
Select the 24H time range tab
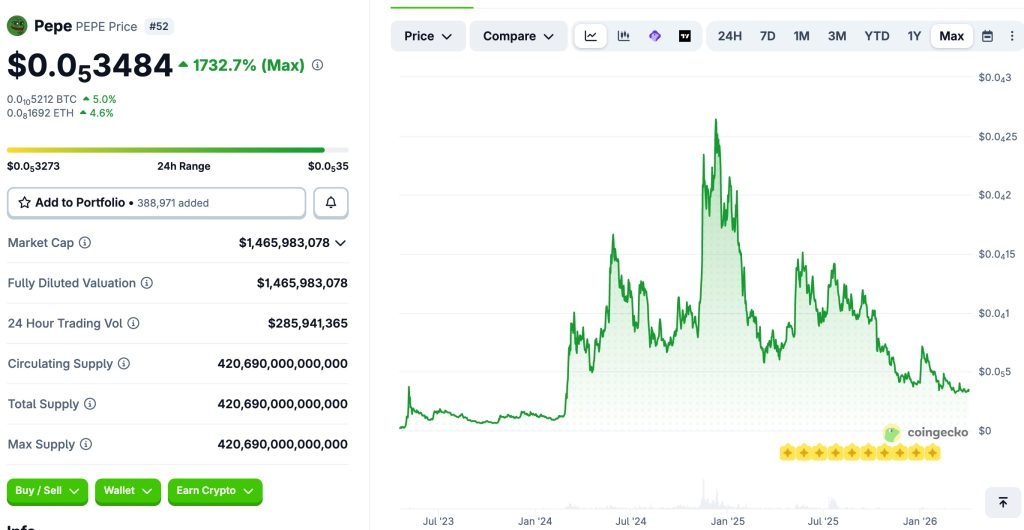(x=729, y=37)
